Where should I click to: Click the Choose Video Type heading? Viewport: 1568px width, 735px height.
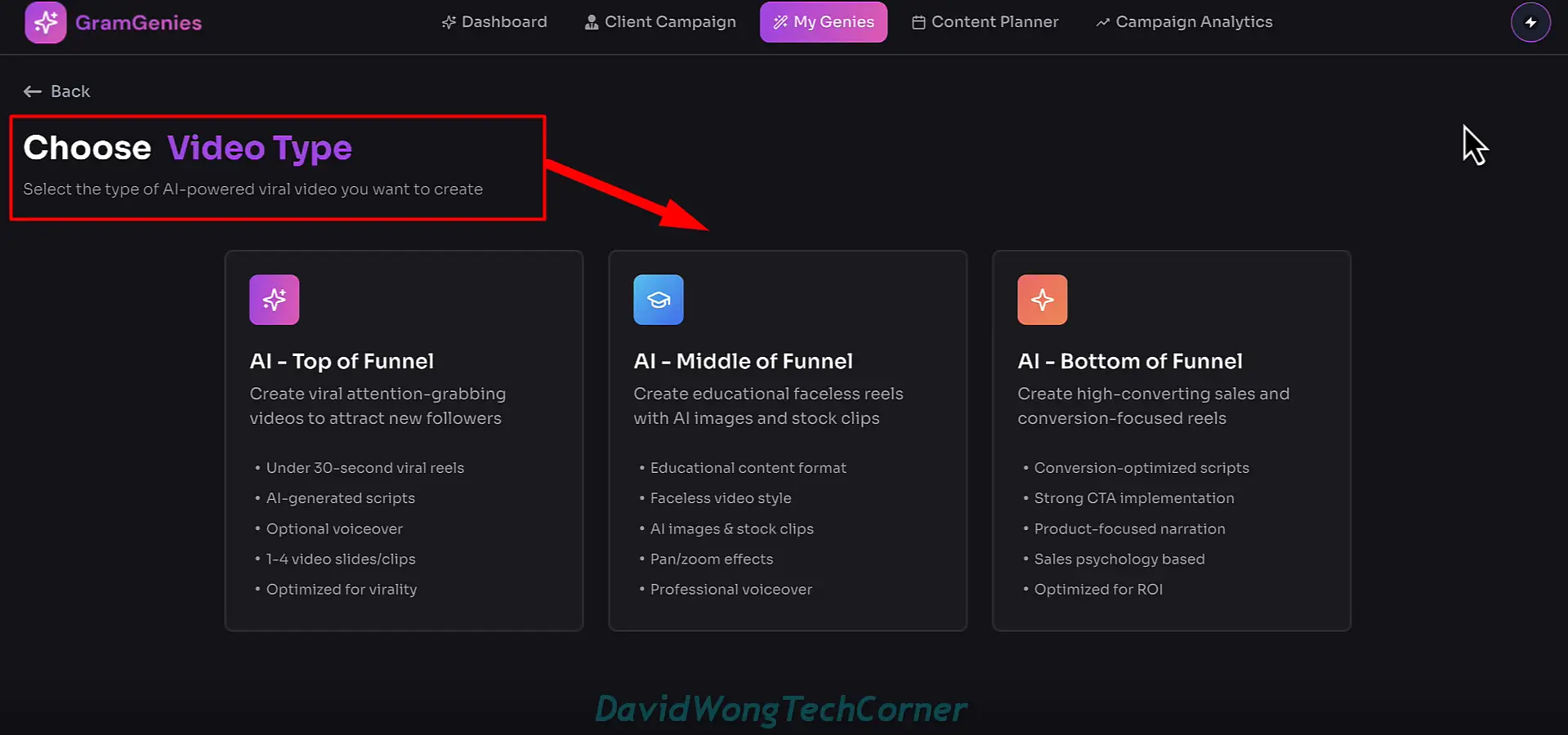188,148
